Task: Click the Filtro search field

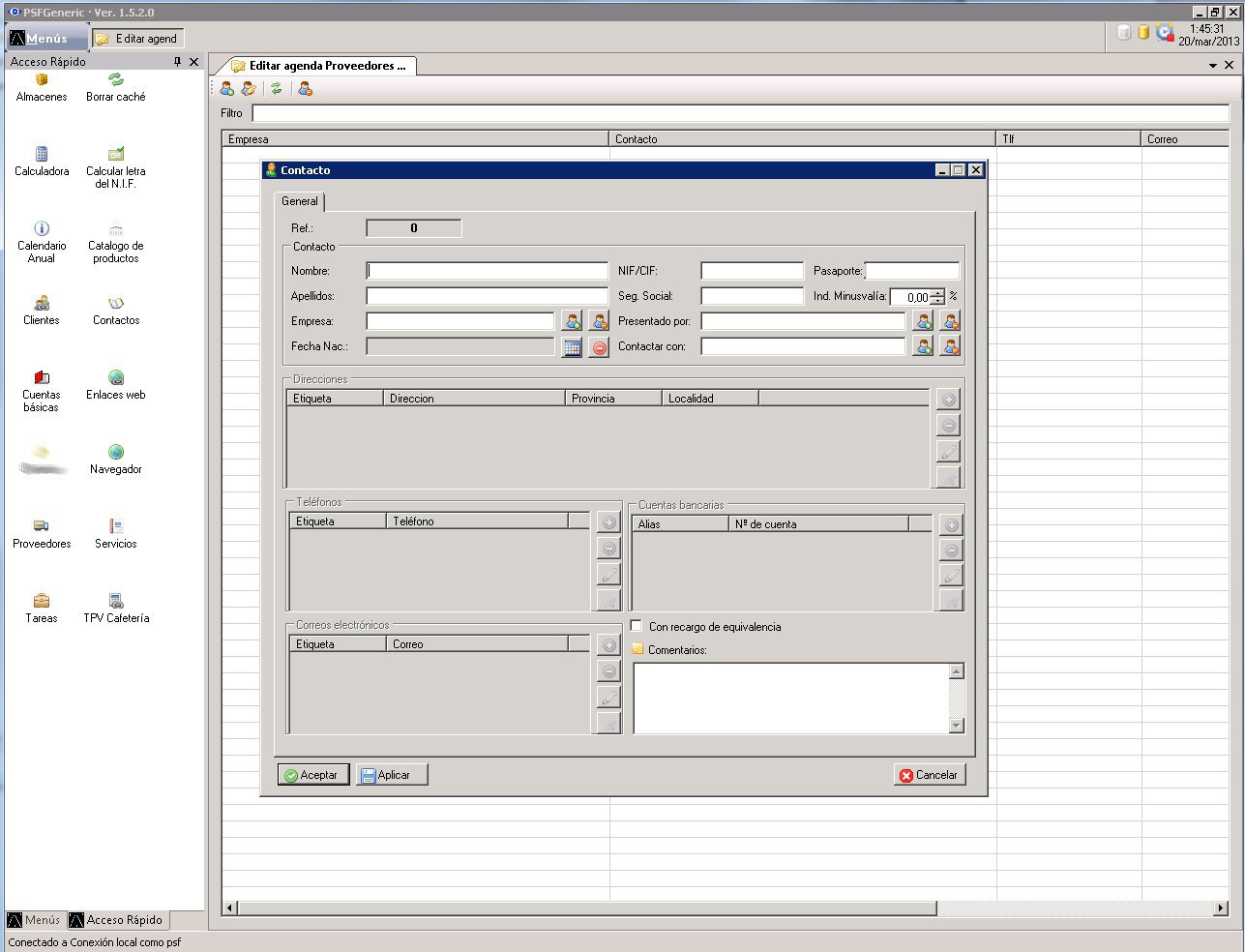Action: 741,113
